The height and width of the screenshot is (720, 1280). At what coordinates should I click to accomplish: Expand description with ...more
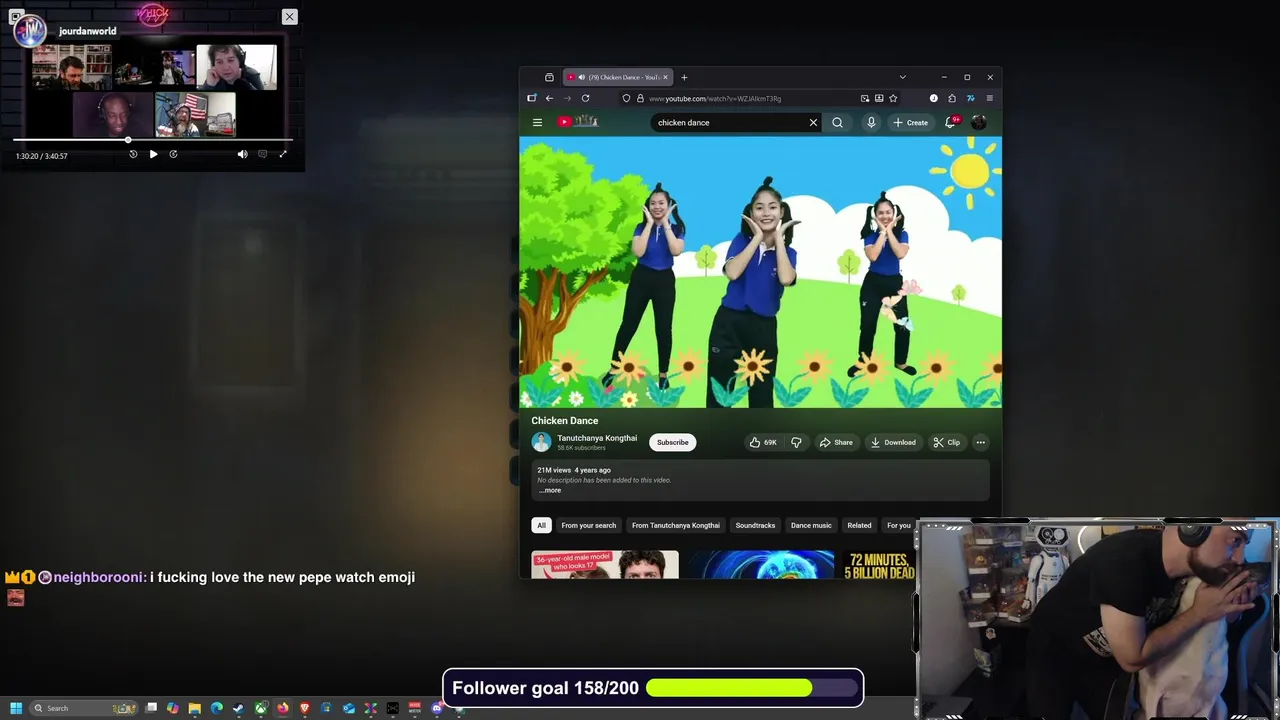[x=550, y=490]
